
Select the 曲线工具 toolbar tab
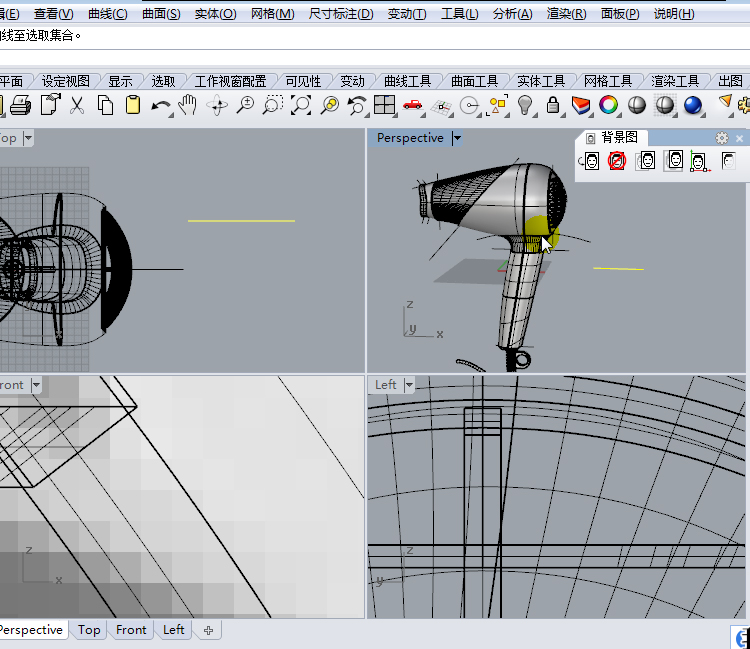pos(407,81)
